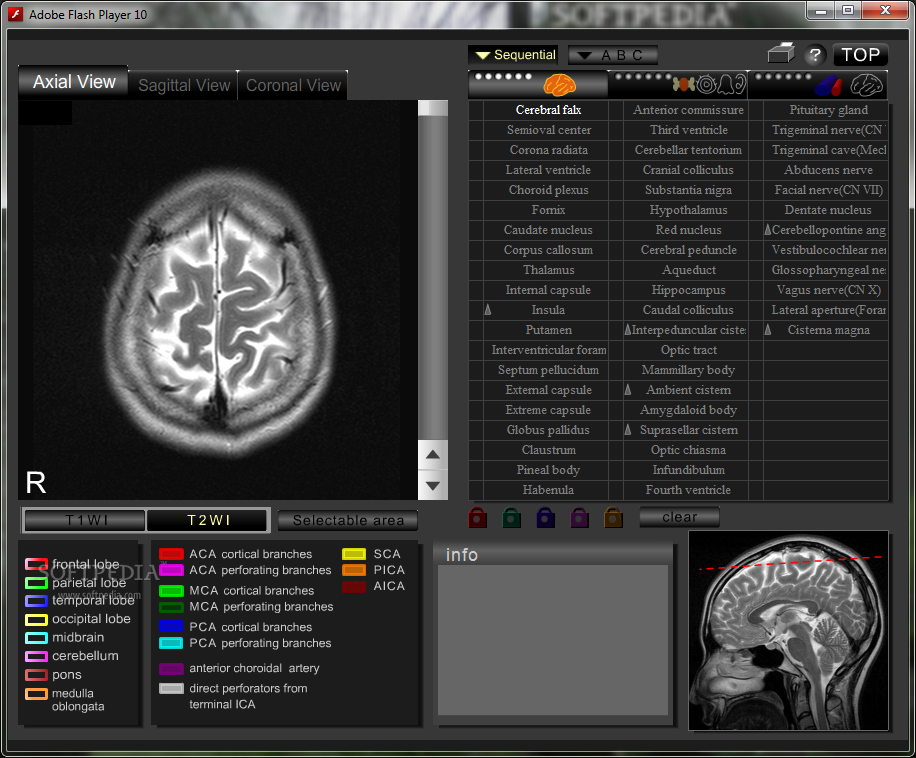Select Substantia nigra in the list

688,190
